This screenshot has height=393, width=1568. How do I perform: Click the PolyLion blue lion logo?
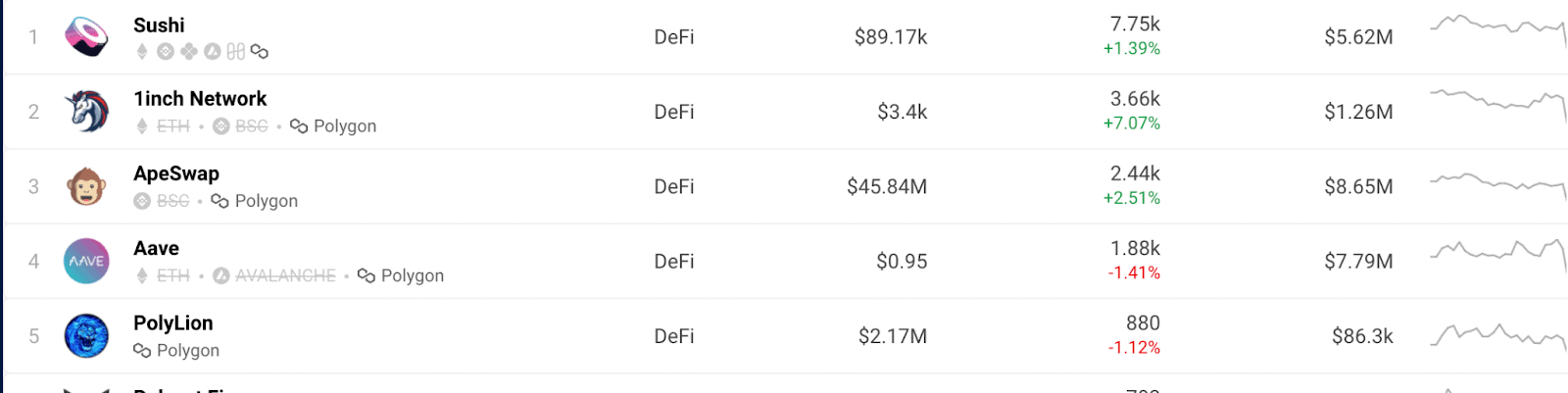(x=86, y=335)
